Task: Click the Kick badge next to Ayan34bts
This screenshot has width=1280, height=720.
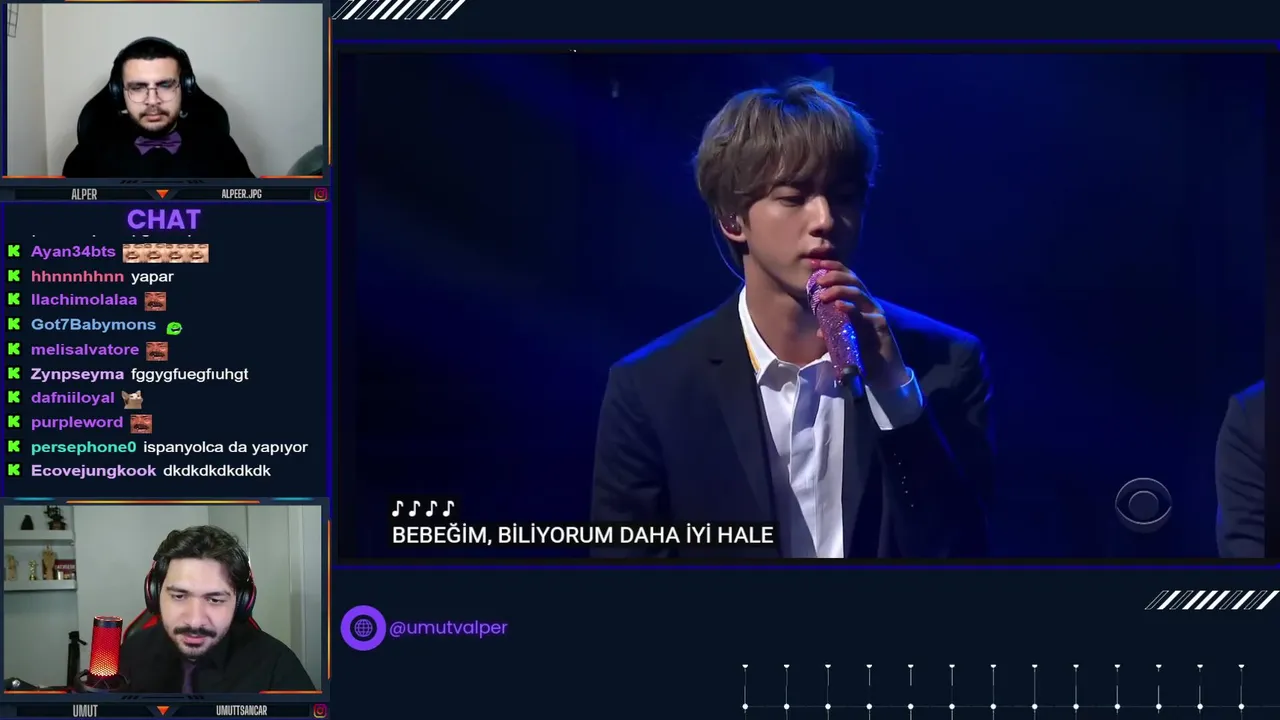Action: tap(14, 251)
